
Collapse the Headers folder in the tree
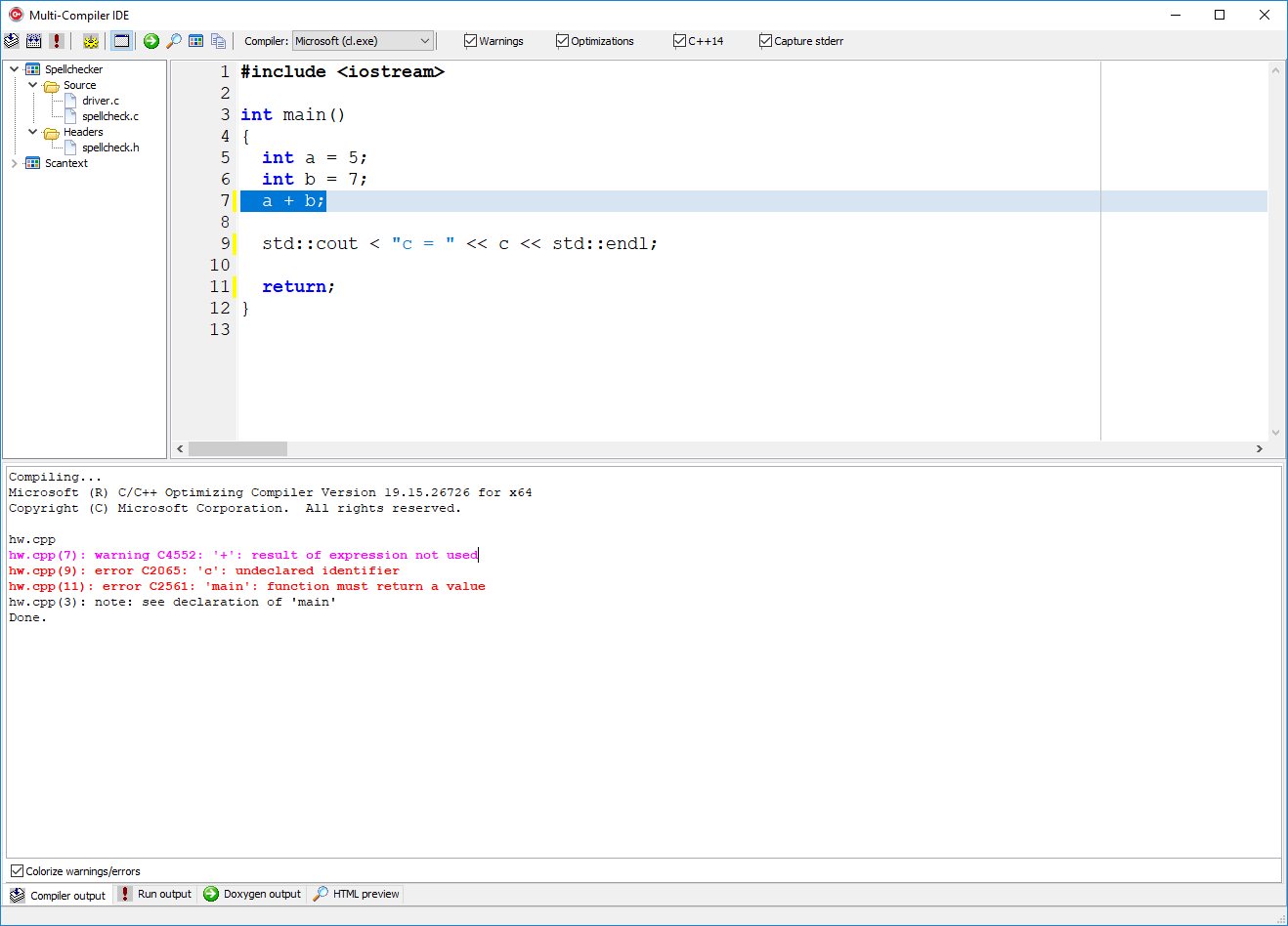pyautogui.click(x=33, y=132)
